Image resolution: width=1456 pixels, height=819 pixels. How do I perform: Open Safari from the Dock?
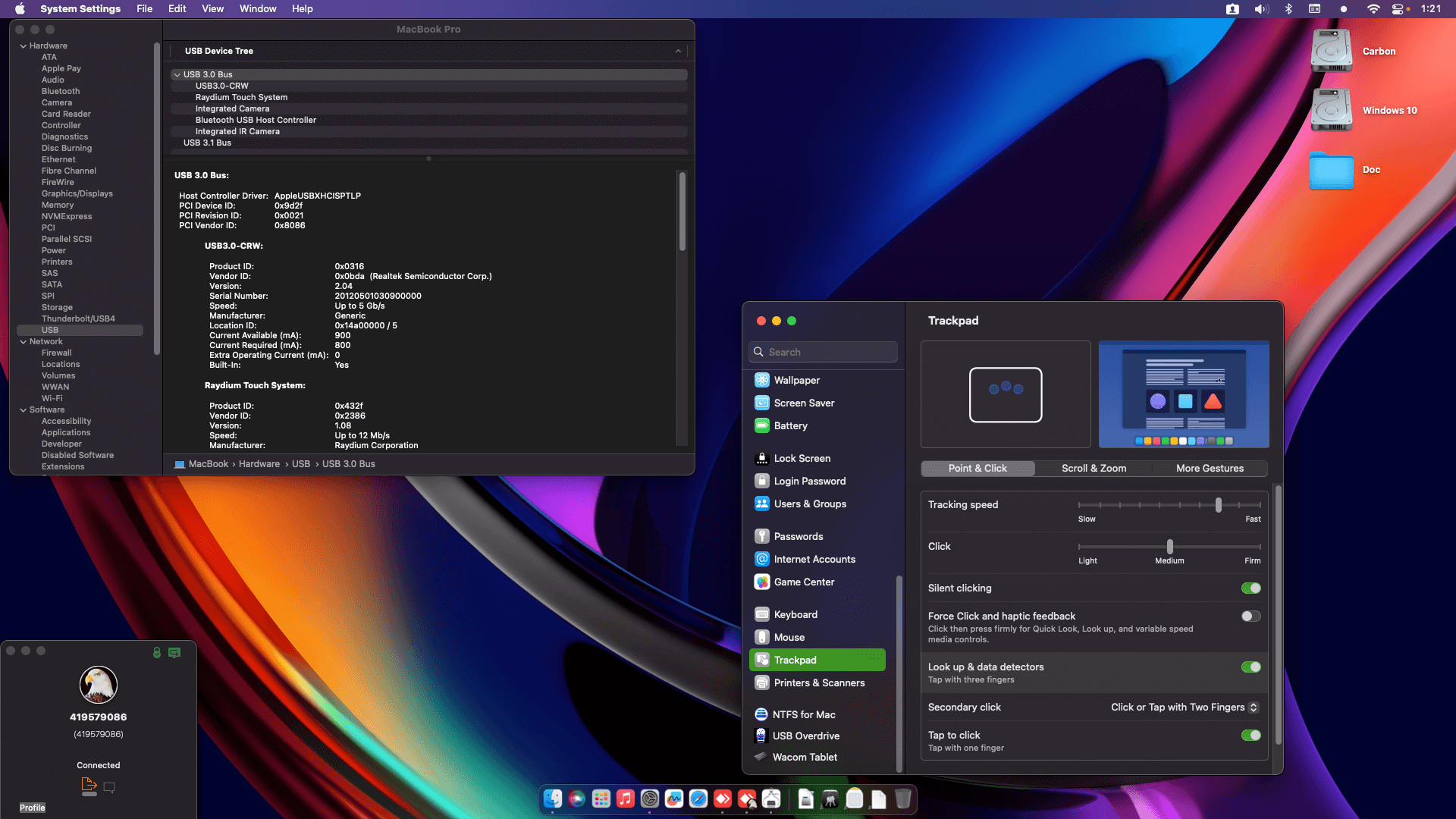click(x=698, y=799)
